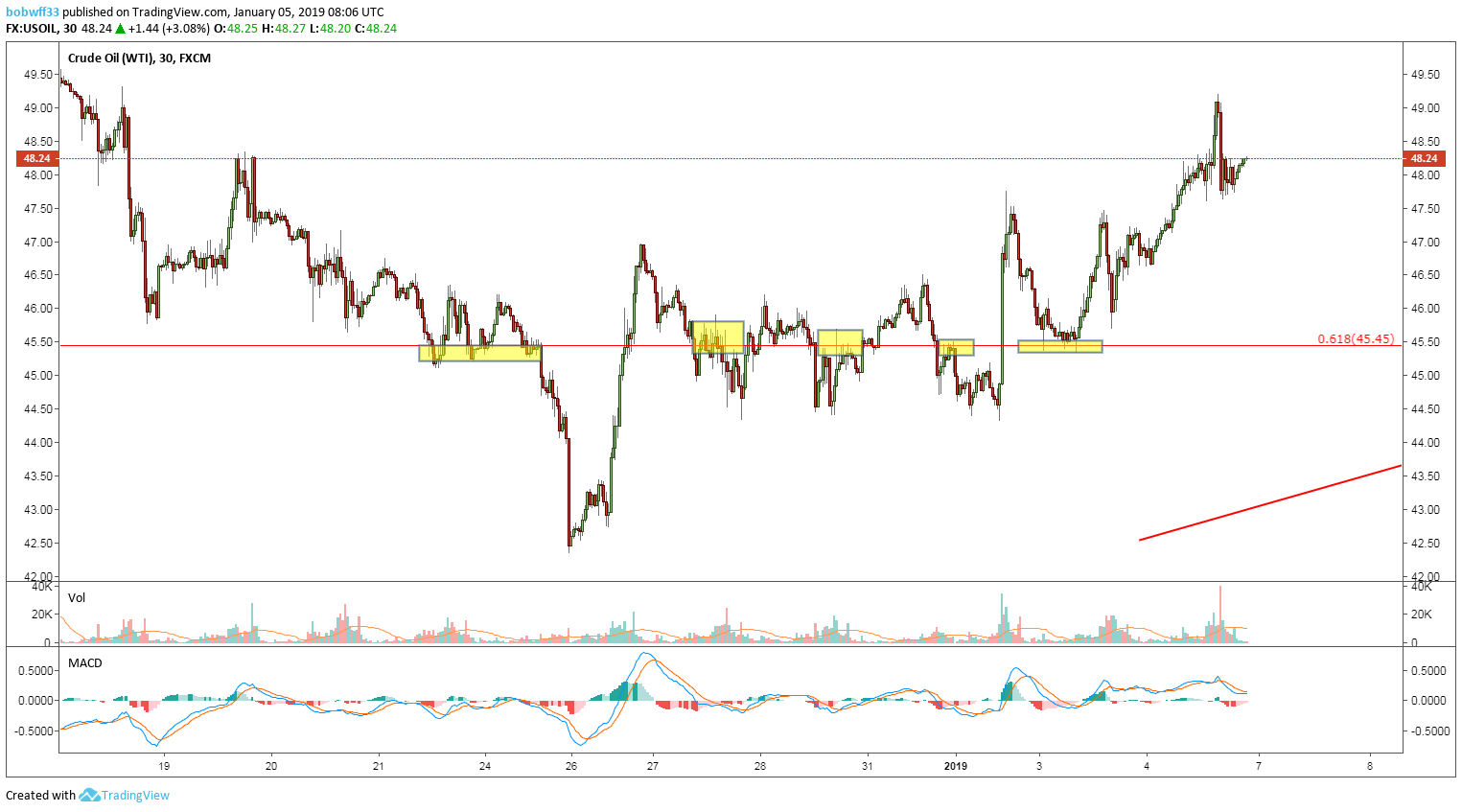
Task: Click 0.5000 on the left MACD axis
Action: click(x=36, y=671)
